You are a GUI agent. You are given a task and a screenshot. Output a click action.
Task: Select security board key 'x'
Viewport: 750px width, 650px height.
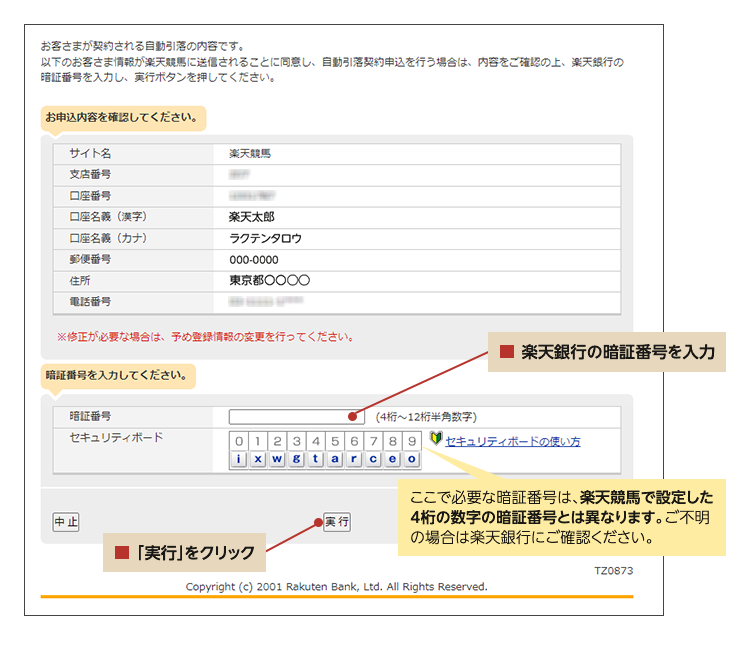tap(258, 459)
